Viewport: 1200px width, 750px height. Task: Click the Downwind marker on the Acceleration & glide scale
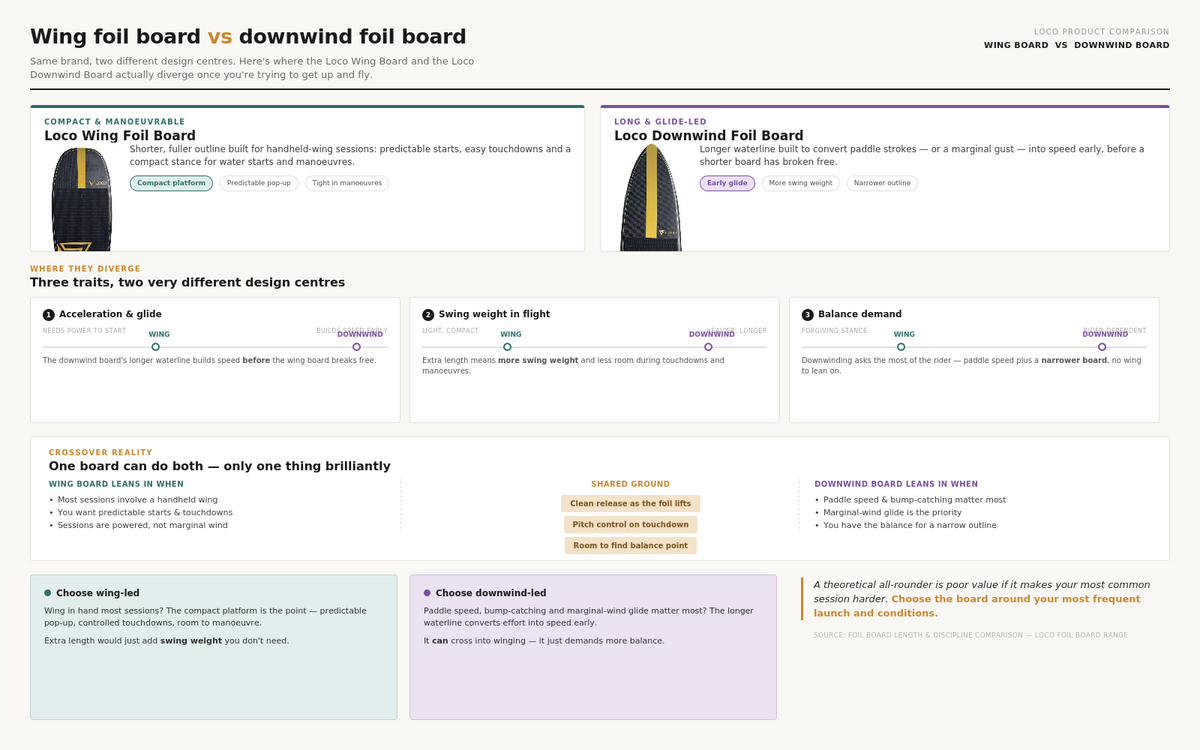click(x=357, y=347)
